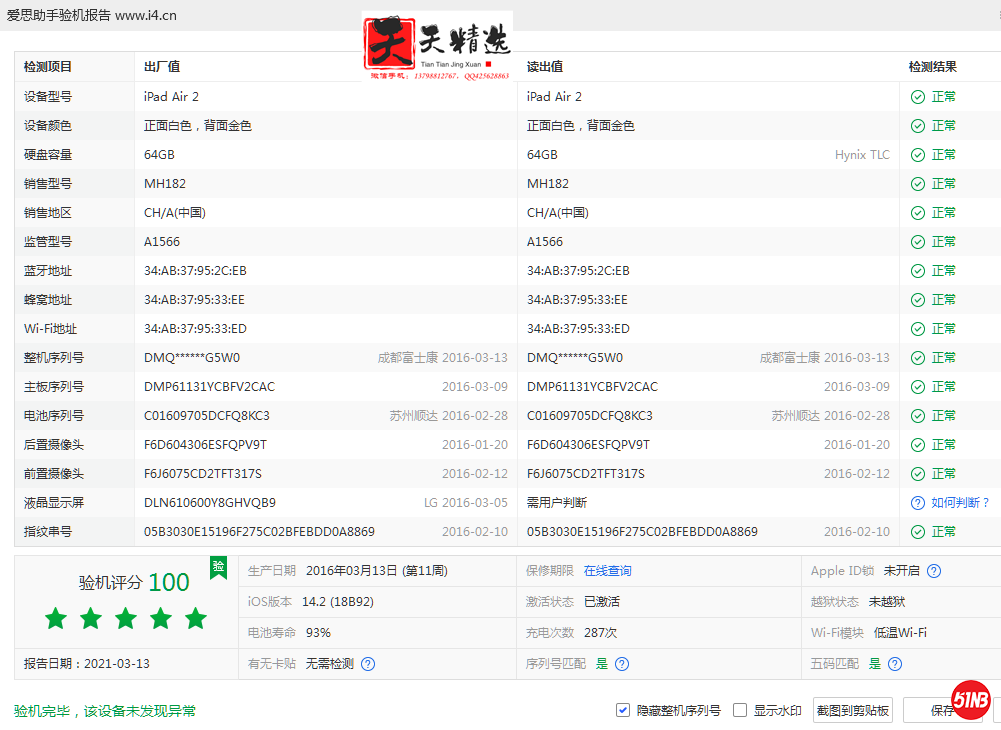Click the 保存 button
This screenshot has width=1001, height=730.
point(942,711)
